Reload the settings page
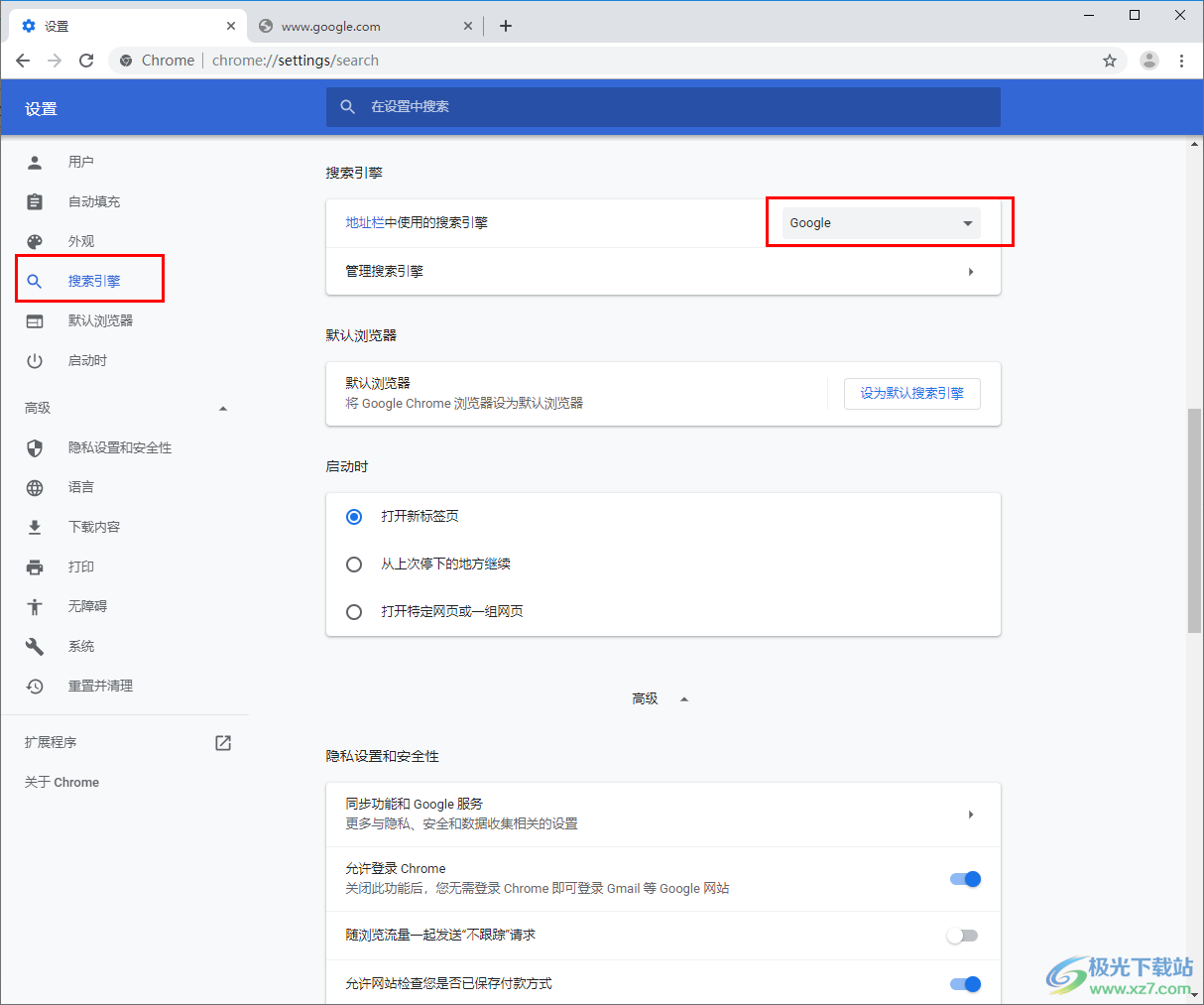Image resolution: width=1204 pixels, height=1005 pixels. click(x=86, y=61)
